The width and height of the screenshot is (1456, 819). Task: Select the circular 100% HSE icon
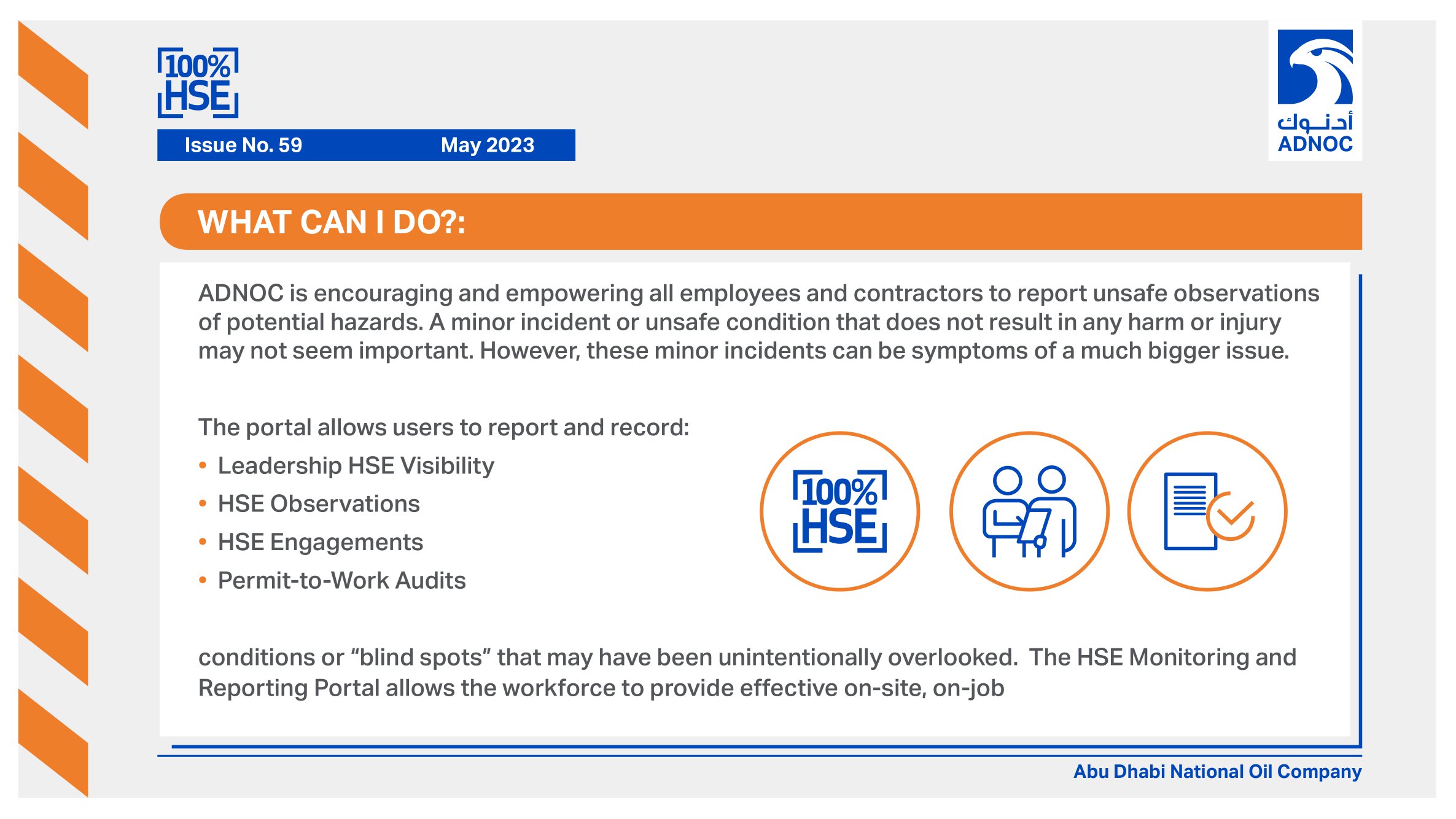tap(839, 511)
